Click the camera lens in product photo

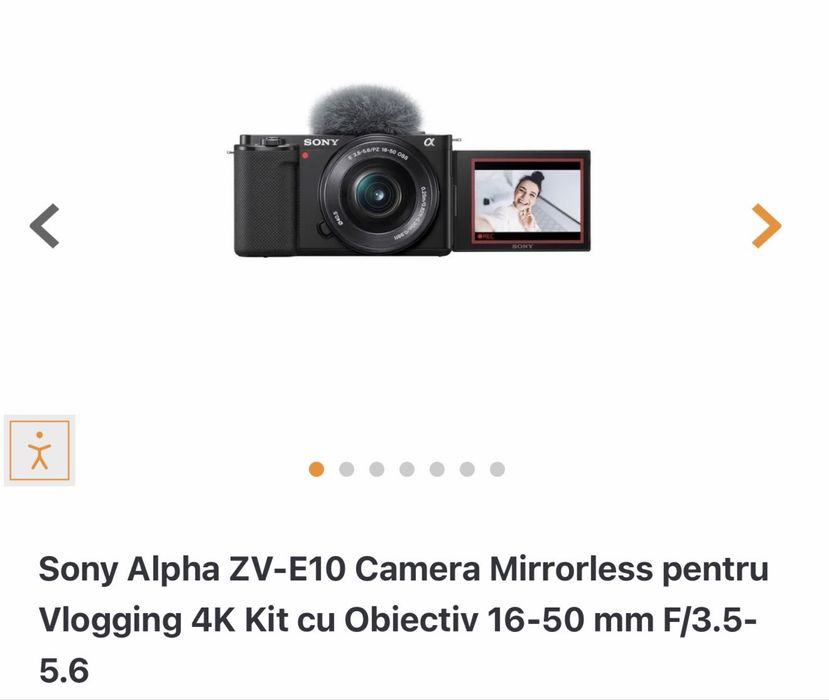pos(378,194)
